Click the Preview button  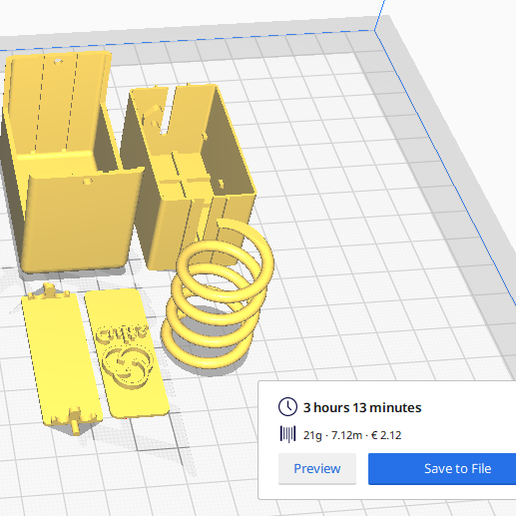(x=317, y=468)
